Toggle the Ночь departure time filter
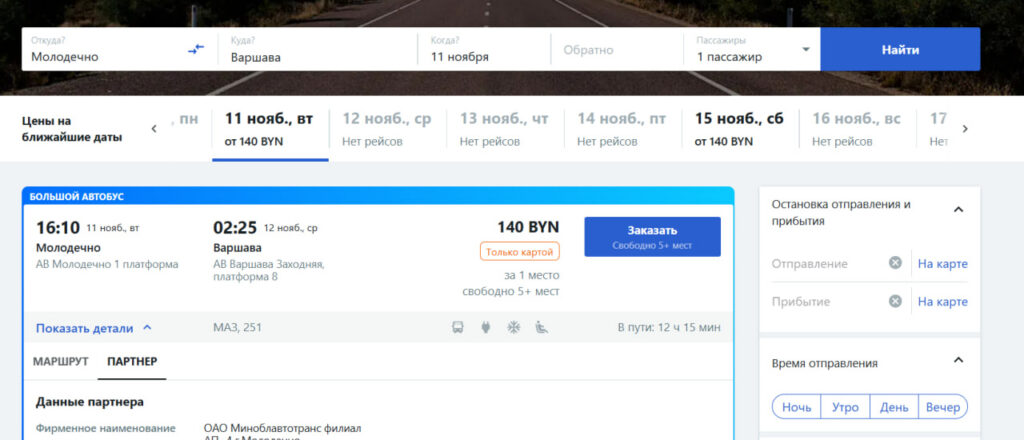Viewport: 1024px width, 440px height. point(796,407)
